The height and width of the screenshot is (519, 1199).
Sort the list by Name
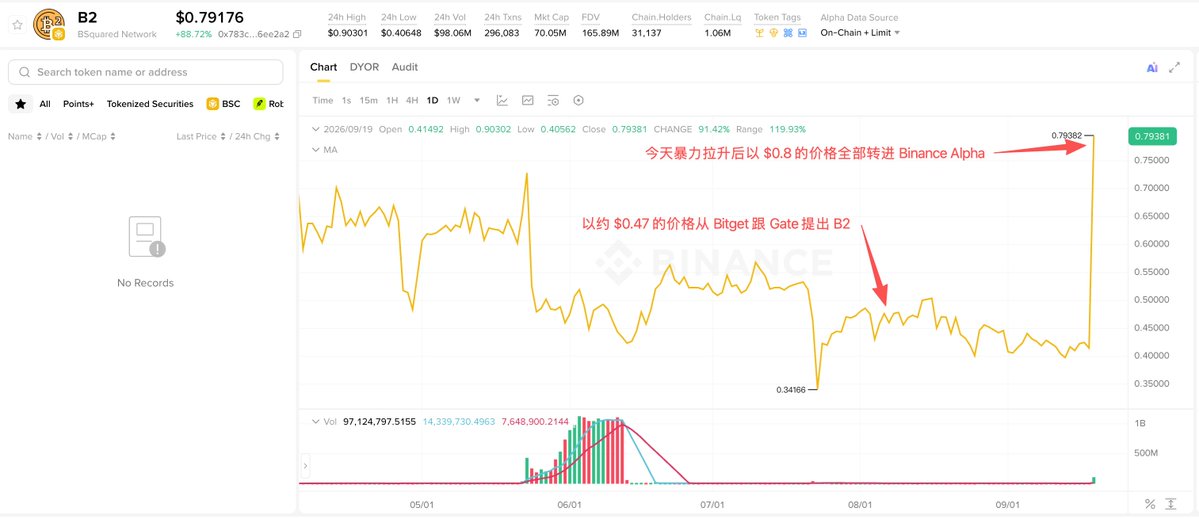click(x=23, y=136)
